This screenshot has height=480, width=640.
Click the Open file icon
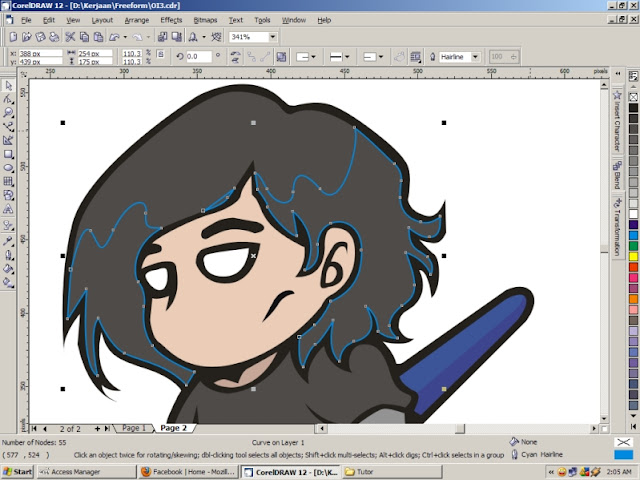27,37
